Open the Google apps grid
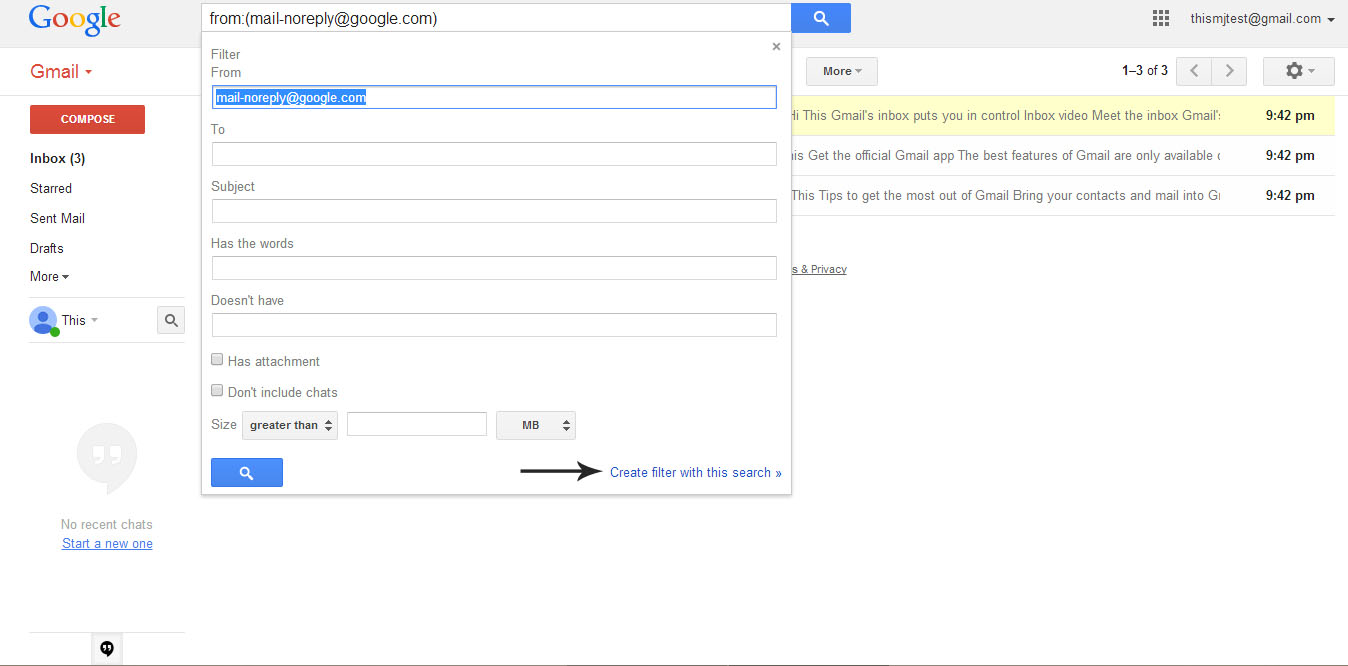This screenshot has height=666, width=1348. pyautogui.click(x=1161, y=18)
